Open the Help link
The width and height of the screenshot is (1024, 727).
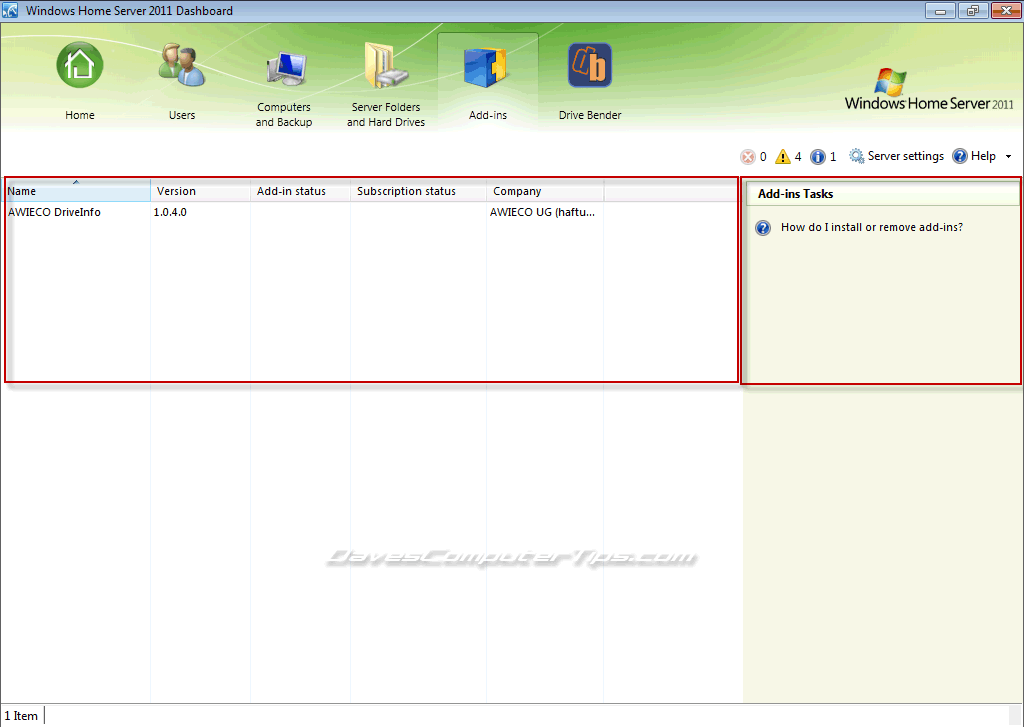click(983, 156)
